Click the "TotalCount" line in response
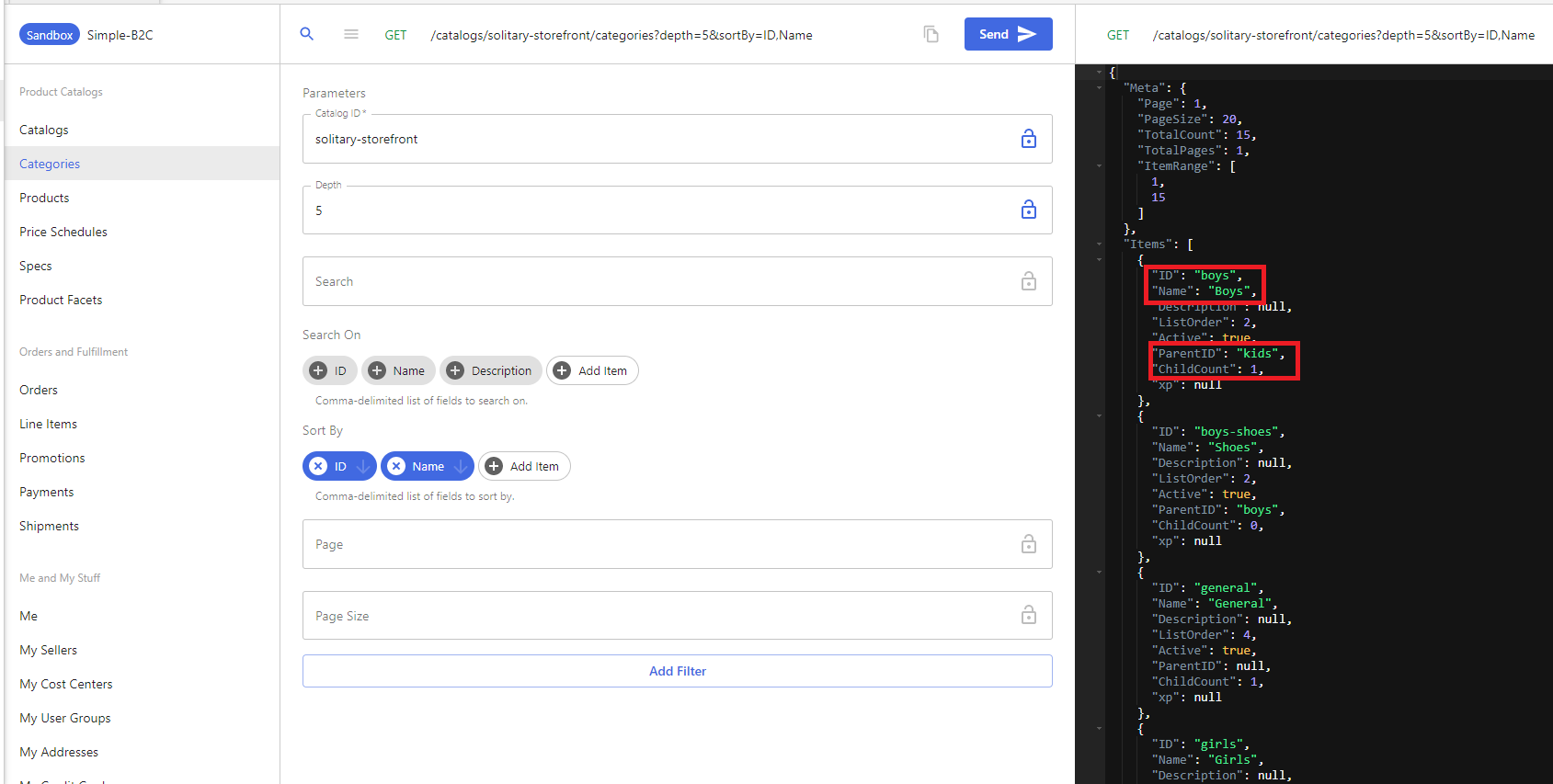The height and width of the screenshot is (784, 1553). (1197, 134)
